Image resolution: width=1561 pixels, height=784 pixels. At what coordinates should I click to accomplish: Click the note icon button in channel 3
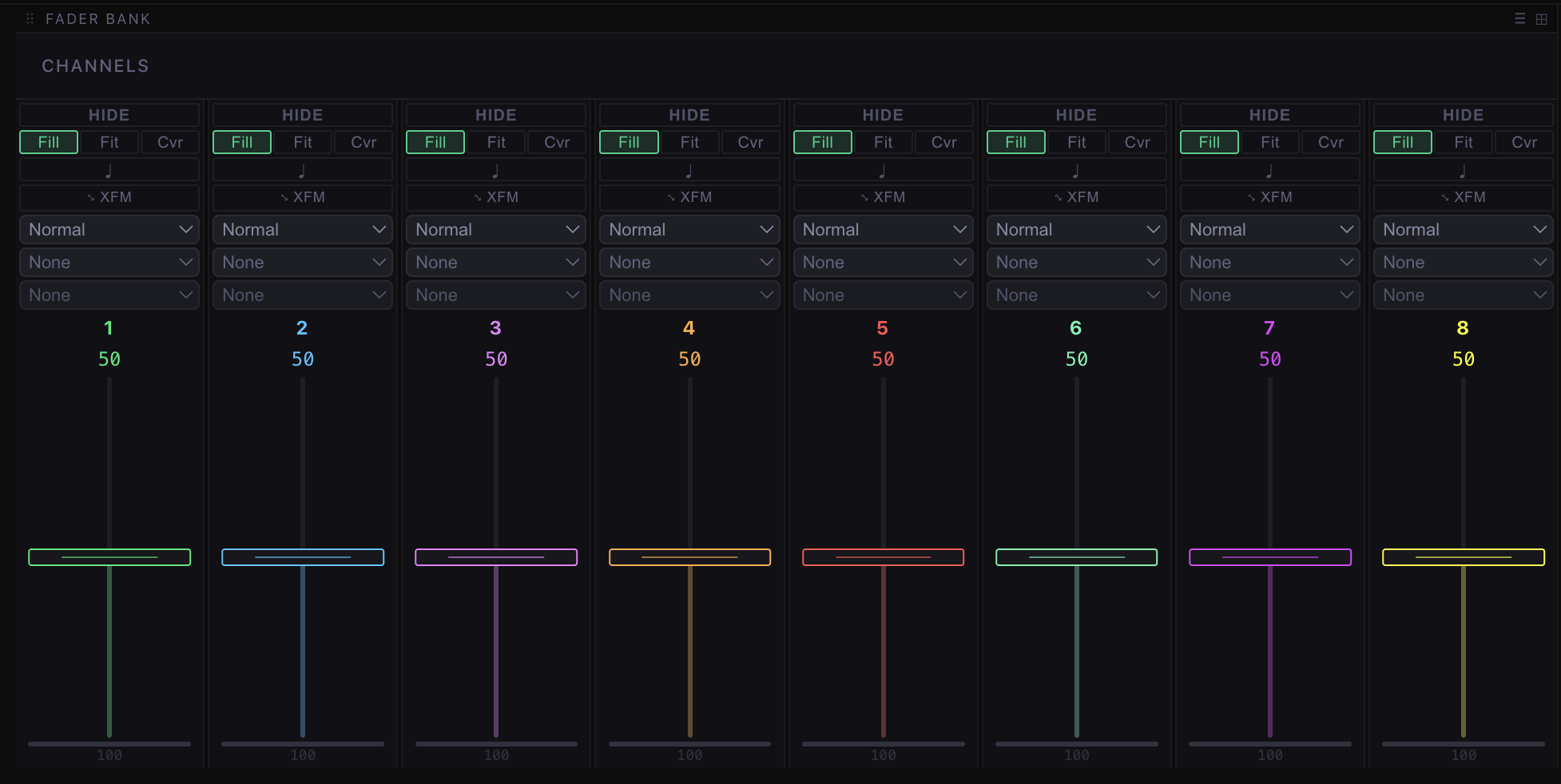click(x=496, y=170)
